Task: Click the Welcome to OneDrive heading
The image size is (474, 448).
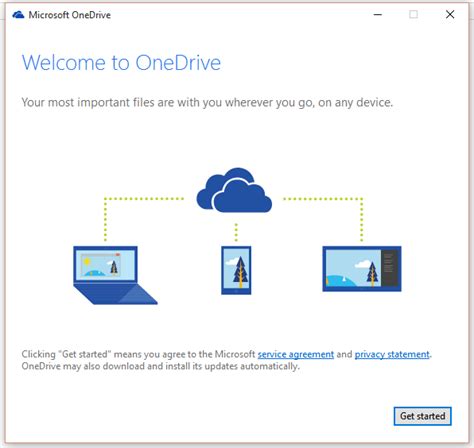Action: (121, 63)
